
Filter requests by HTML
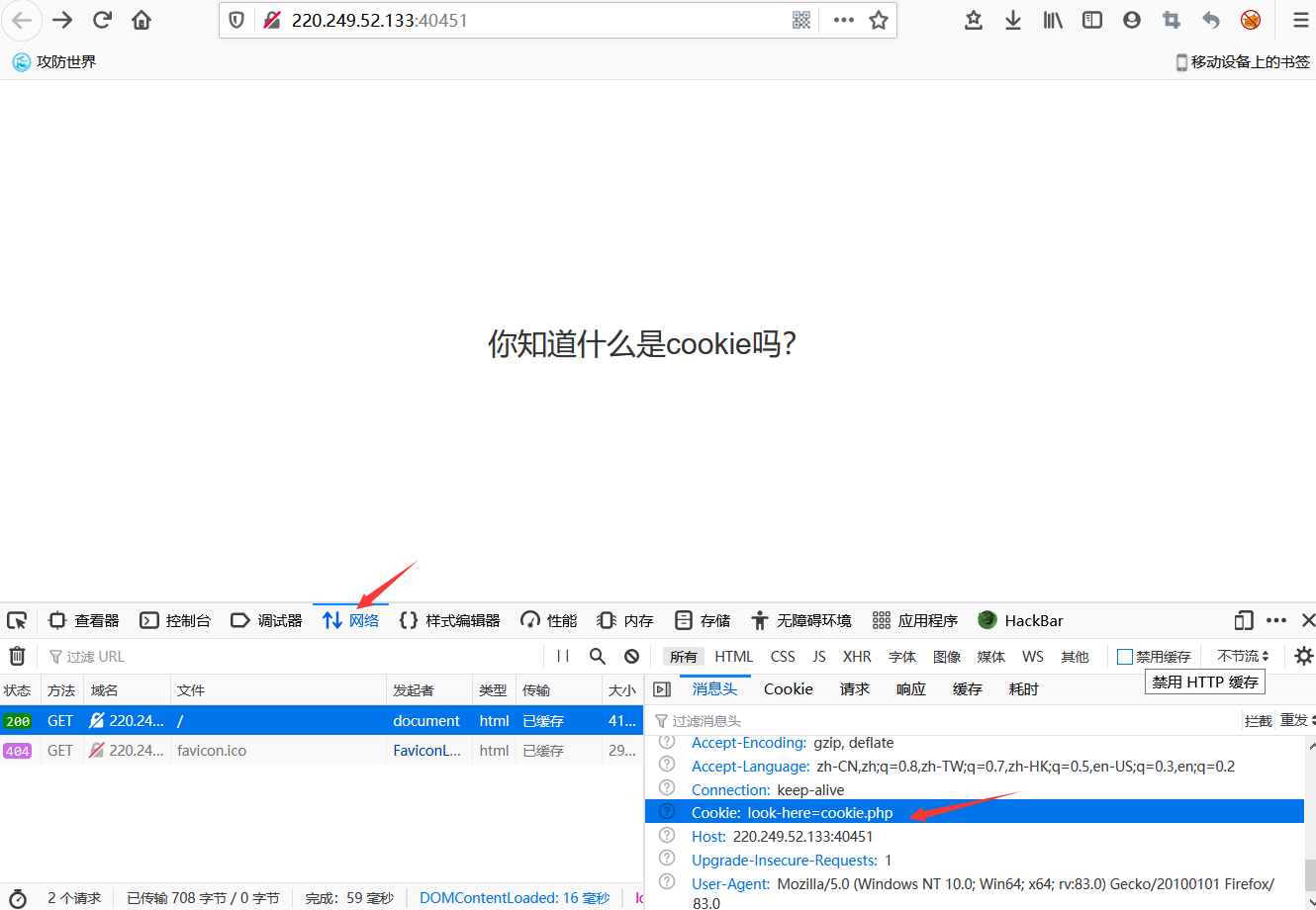tap(733, 656)
